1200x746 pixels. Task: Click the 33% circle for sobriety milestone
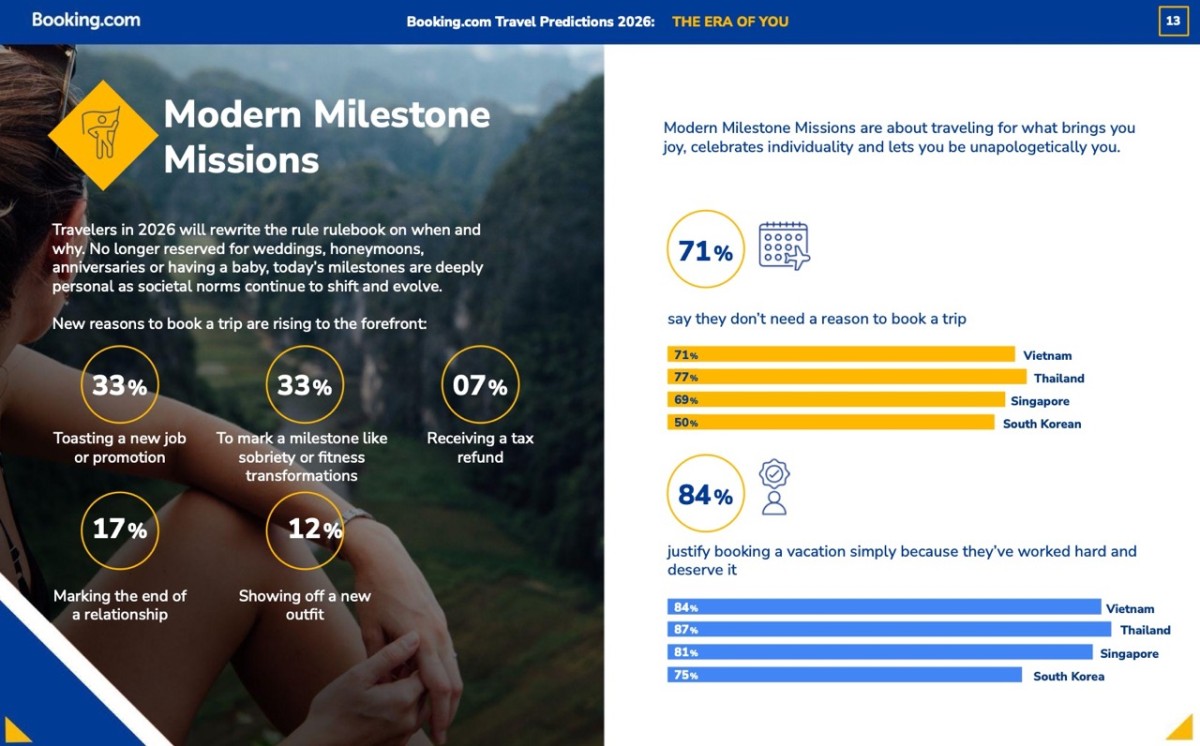point(304,385)
